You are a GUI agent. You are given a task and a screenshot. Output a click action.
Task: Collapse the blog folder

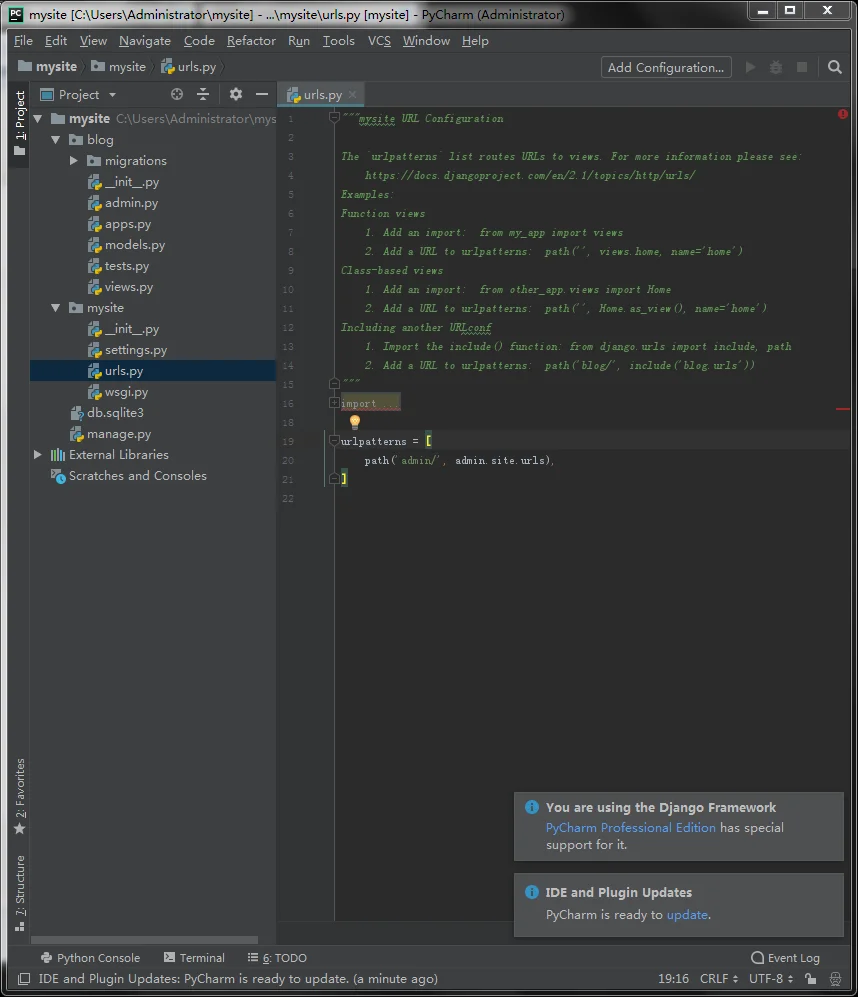(x=56, y=140)
